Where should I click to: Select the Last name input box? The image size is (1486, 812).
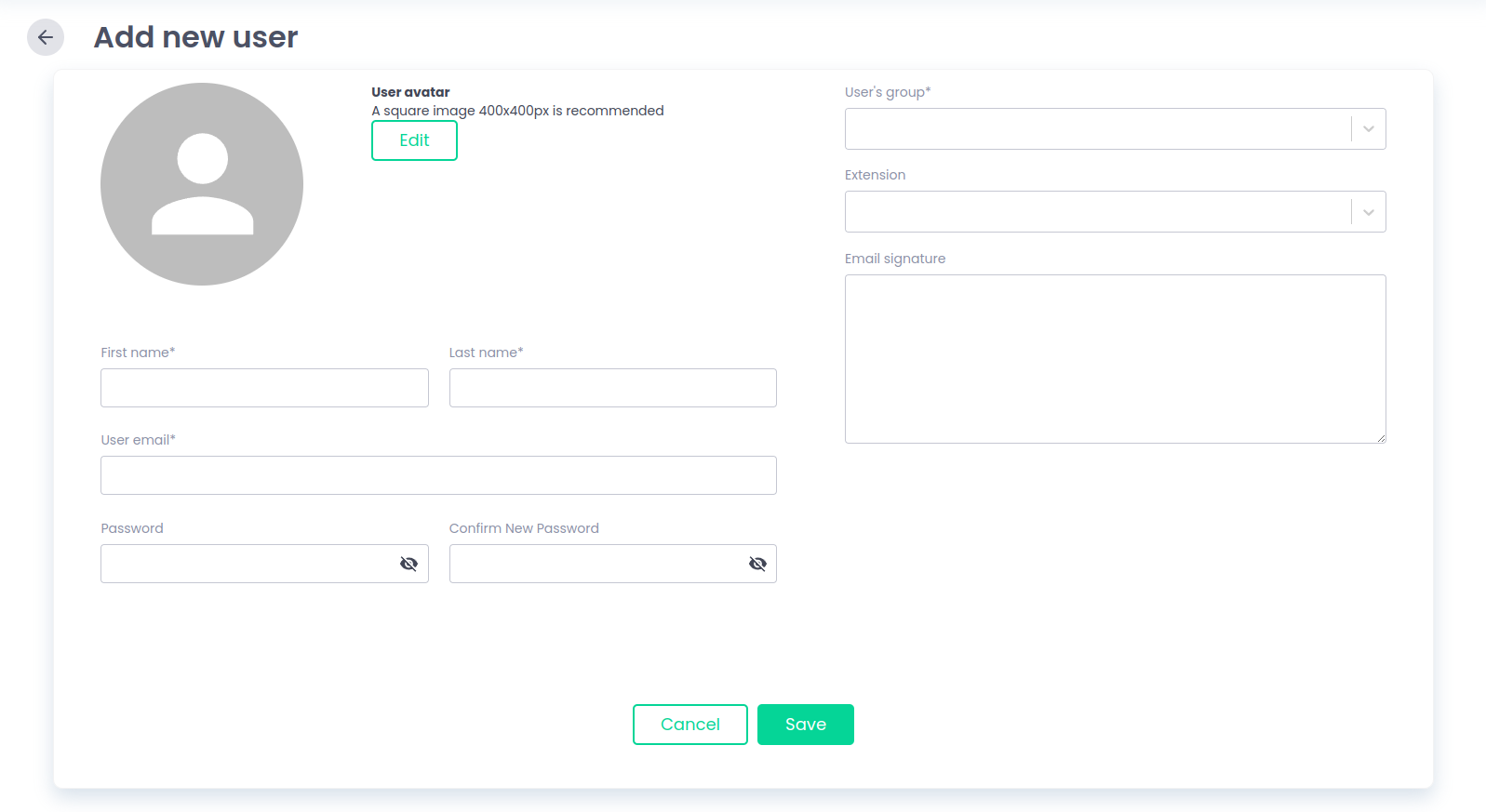click(x=612, y=388)
